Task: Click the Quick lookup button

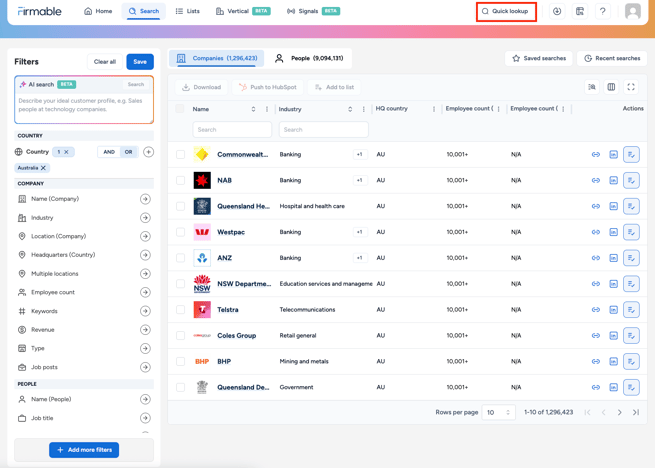Action: click(506, 11)
